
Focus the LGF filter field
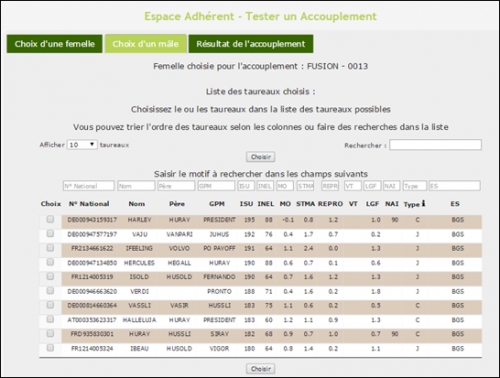point(372,186)
